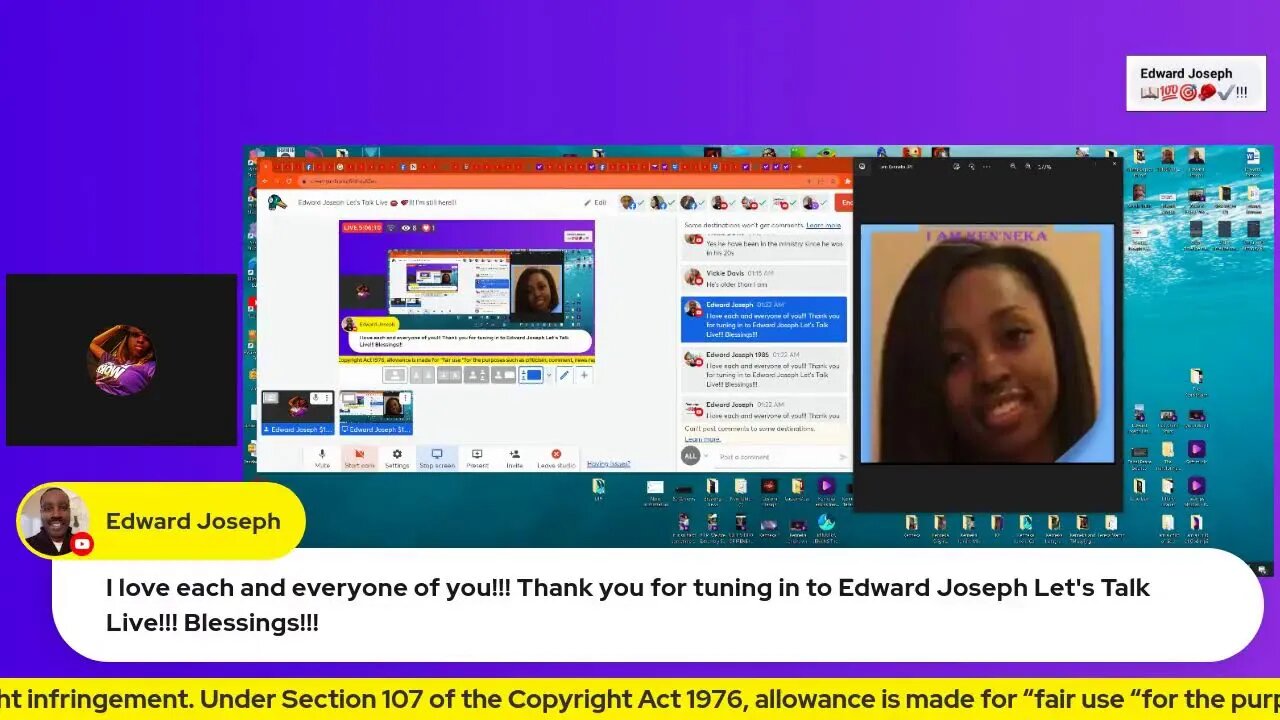Open the photo viewer three-dot more menu
The width and height of the screenshot is (1280, 720).
(986, 166)
